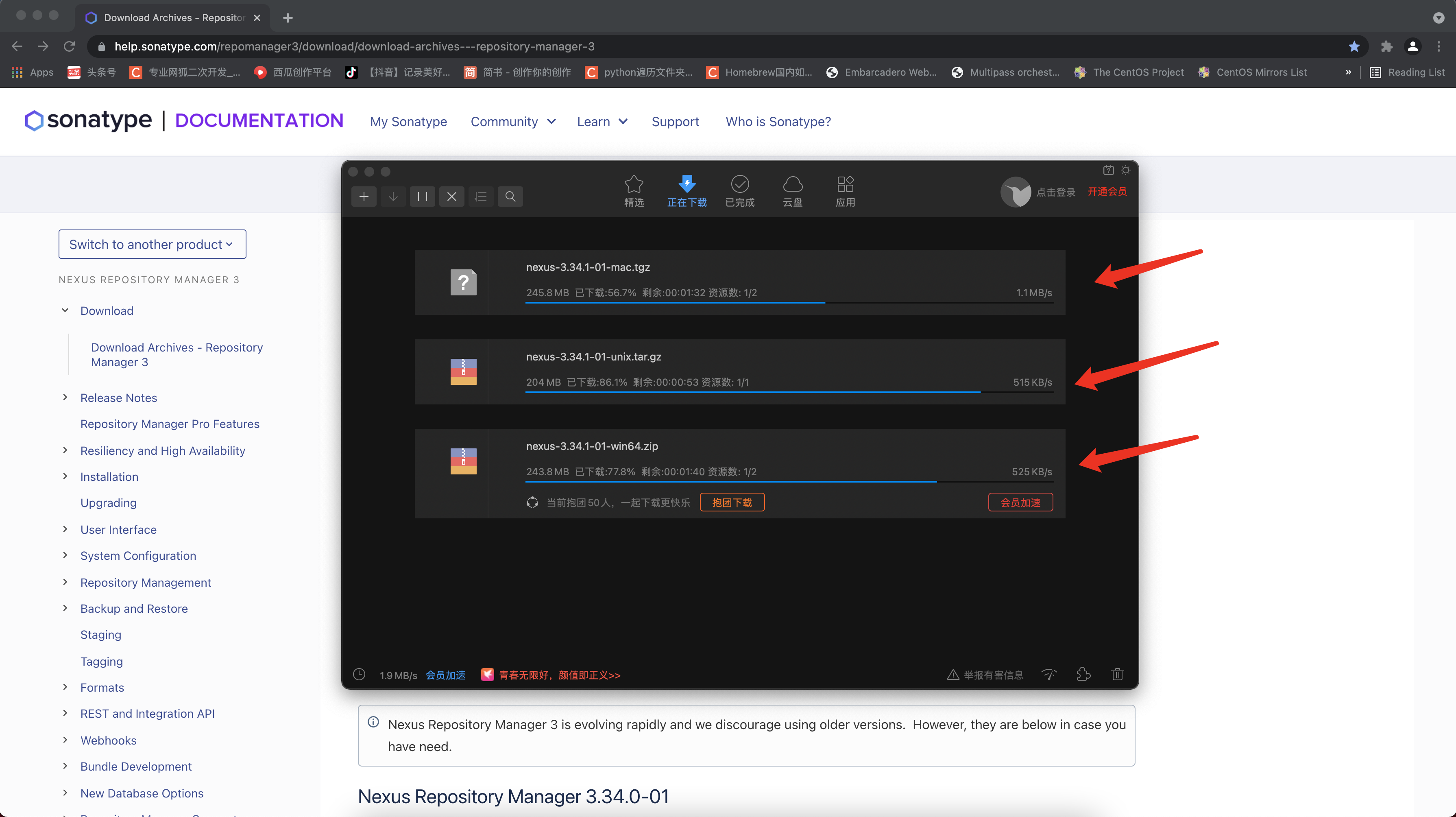The height and width of the screenshot is (817, 1456).
Task: Expand Release Notes tree item
Action: pos(65,398)
